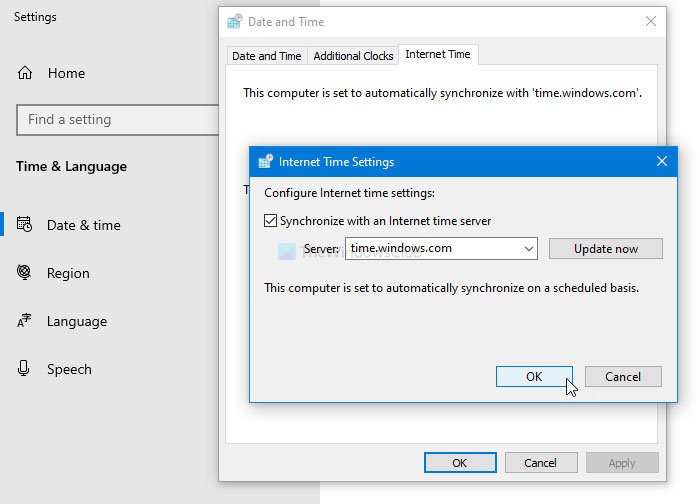Screen dimensions: 700x504
Task: Select the Internet Time tab
Action: click(438, 55)
